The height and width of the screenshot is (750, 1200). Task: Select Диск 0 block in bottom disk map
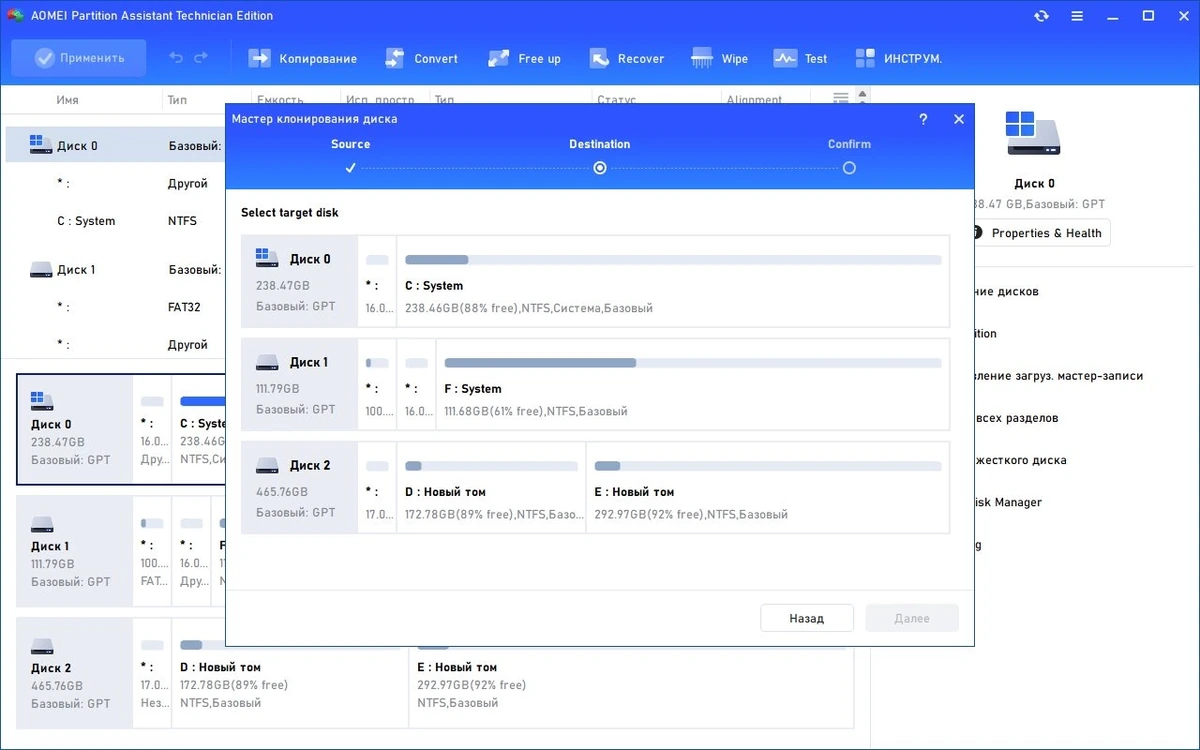75,429
